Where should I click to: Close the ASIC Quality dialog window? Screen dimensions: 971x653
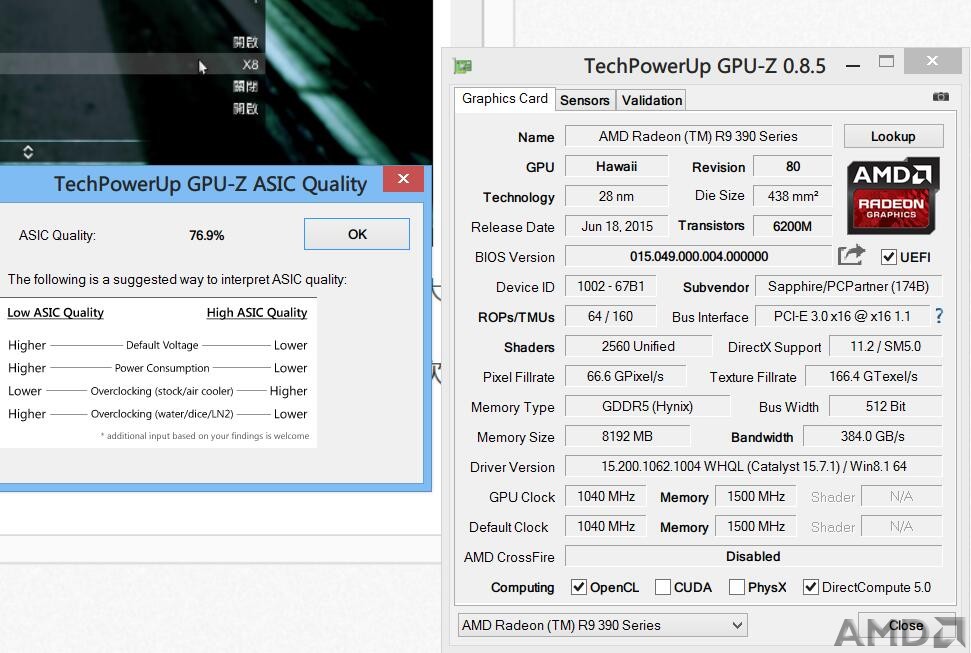[x=403, y=179]
